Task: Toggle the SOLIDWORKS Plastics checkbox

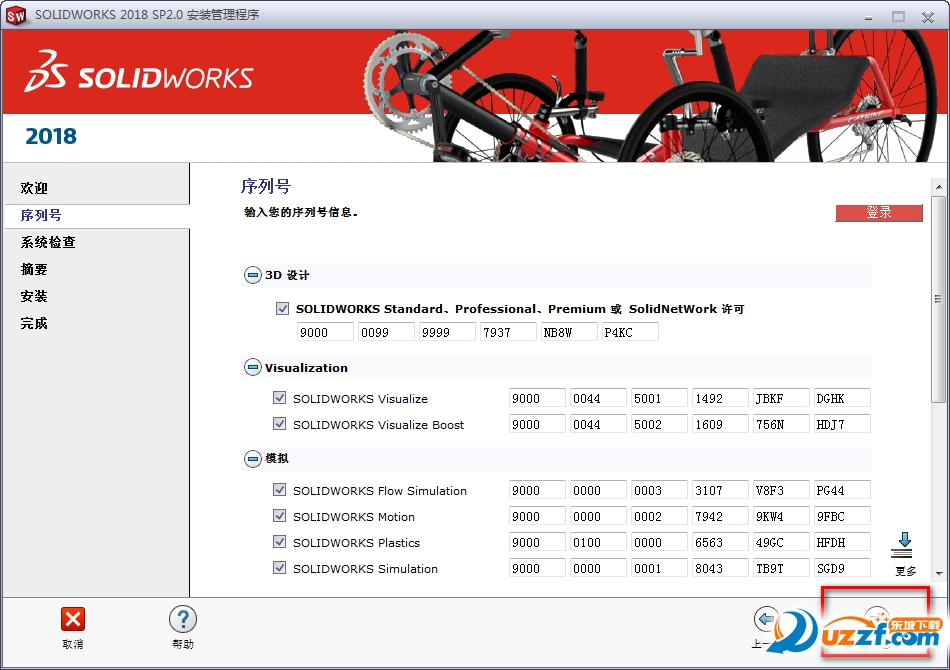Action: [279, 542]
